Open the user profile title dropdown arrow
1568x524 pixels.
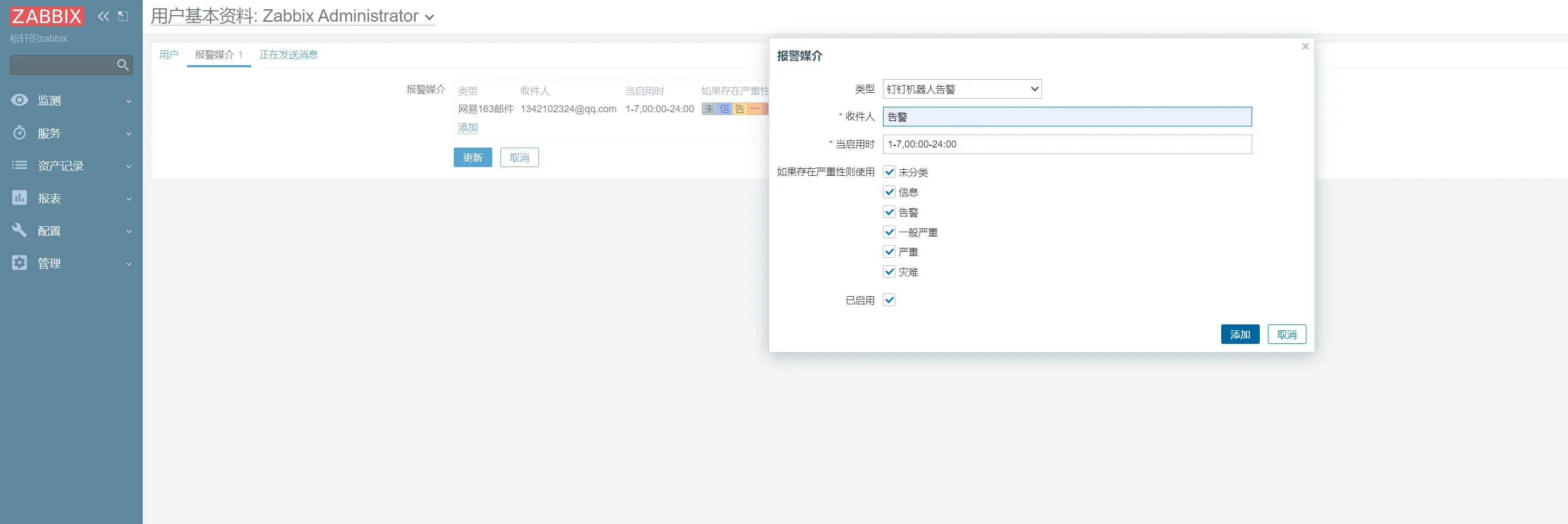pos(430,18)
